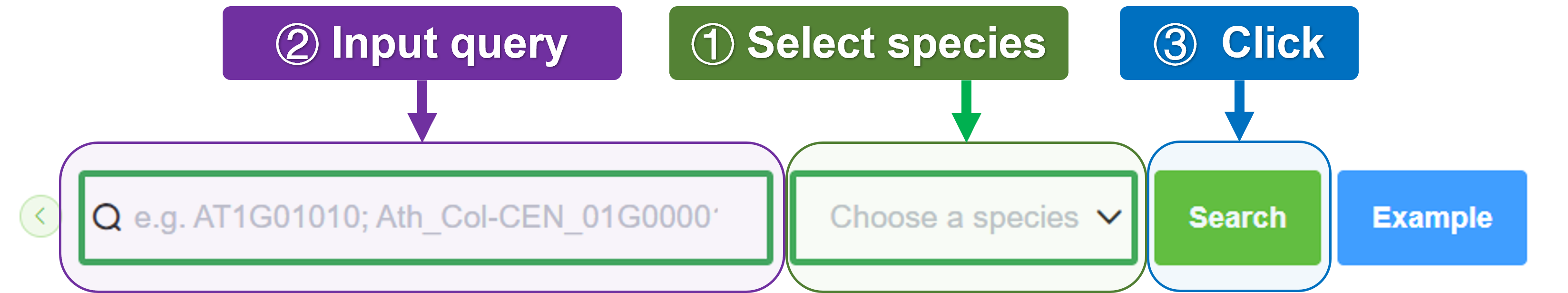Click the "Ath_Col-CEN_01G0000" placeholder text
This screenshot has width=1568, height=293.
click(x=545, y=217)
